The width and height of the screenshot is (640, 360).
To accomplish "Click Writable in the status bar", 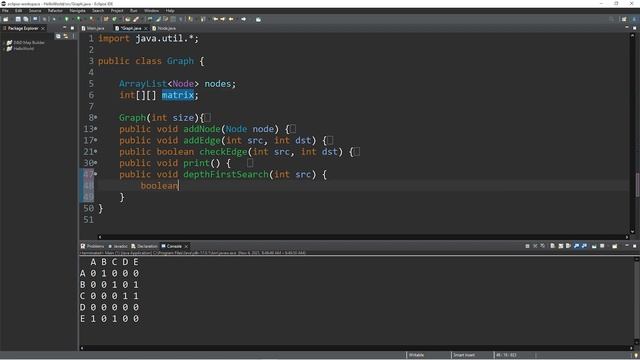I will tap(416, 355).
